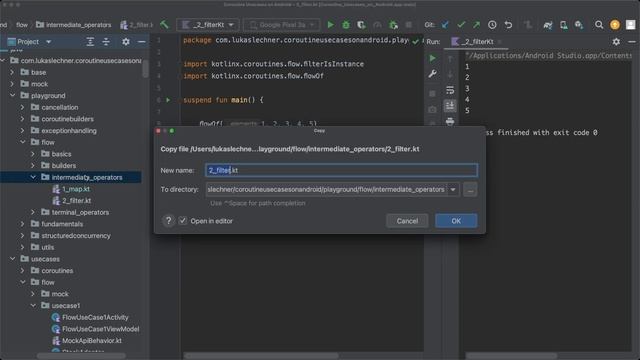640x360 pixels.
Task: Click the Git commit checkmark icon
Action: pyautogui.click(x=461, y=25)
